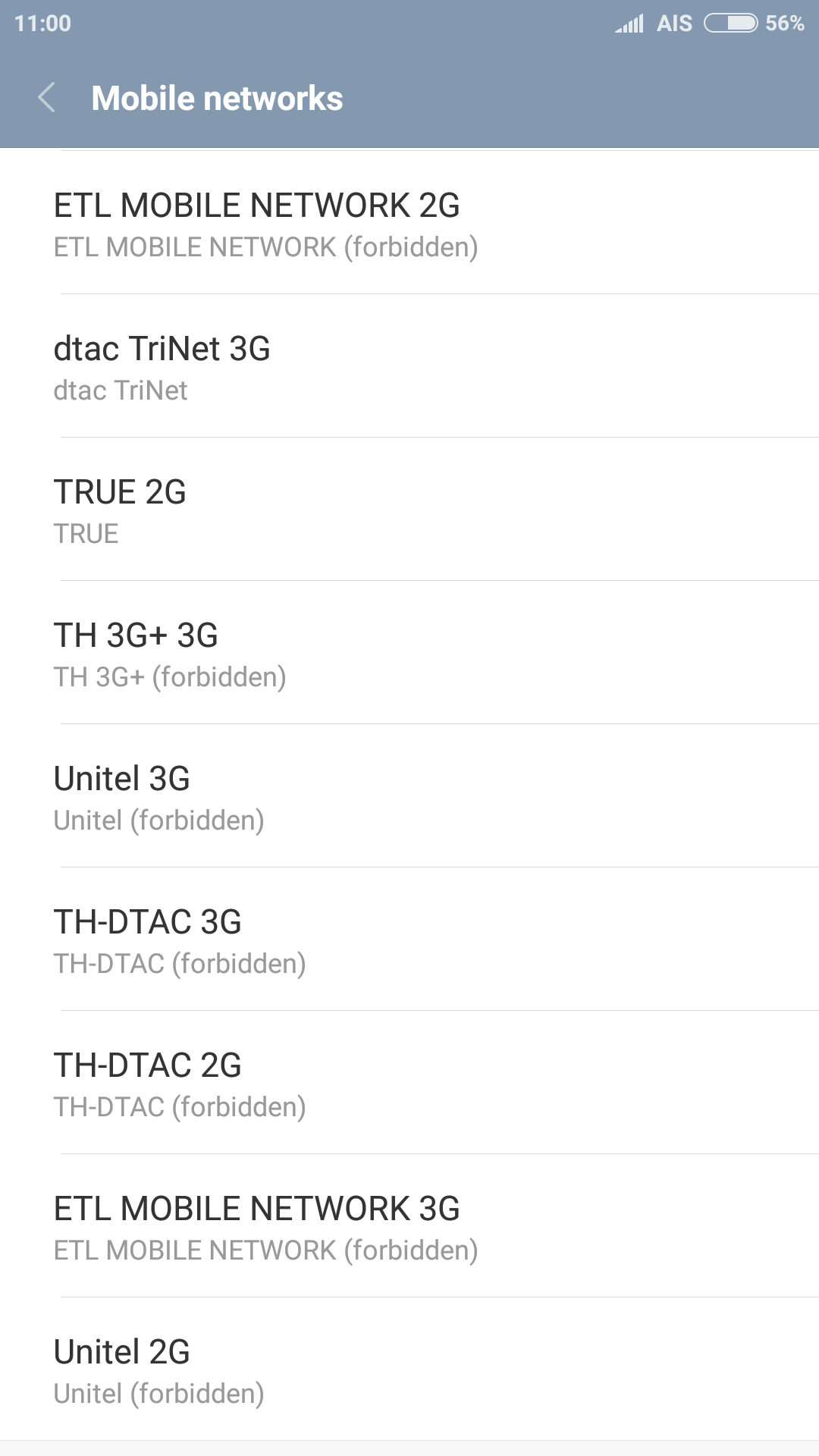Image resolution: width=819 pixels, height=1456 pixels.
Task: Select TH-DTAC 2G network
Action: (x=409, y=1083)
